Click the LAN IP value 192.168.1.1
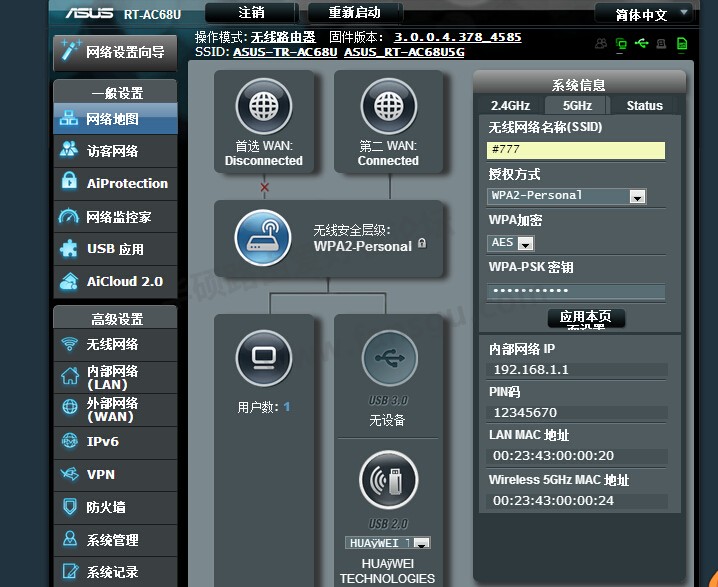 pos(531,370)
